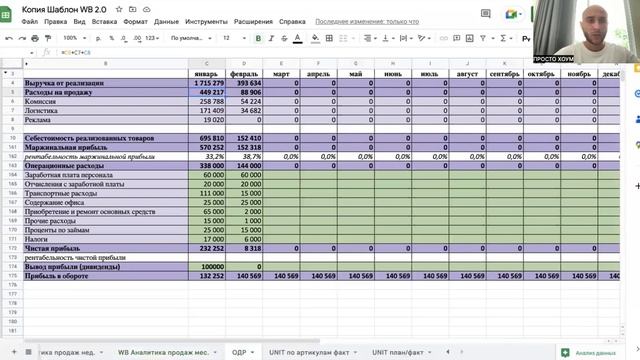
Task: Format as currency (р.)
Action: coord(98,38)
